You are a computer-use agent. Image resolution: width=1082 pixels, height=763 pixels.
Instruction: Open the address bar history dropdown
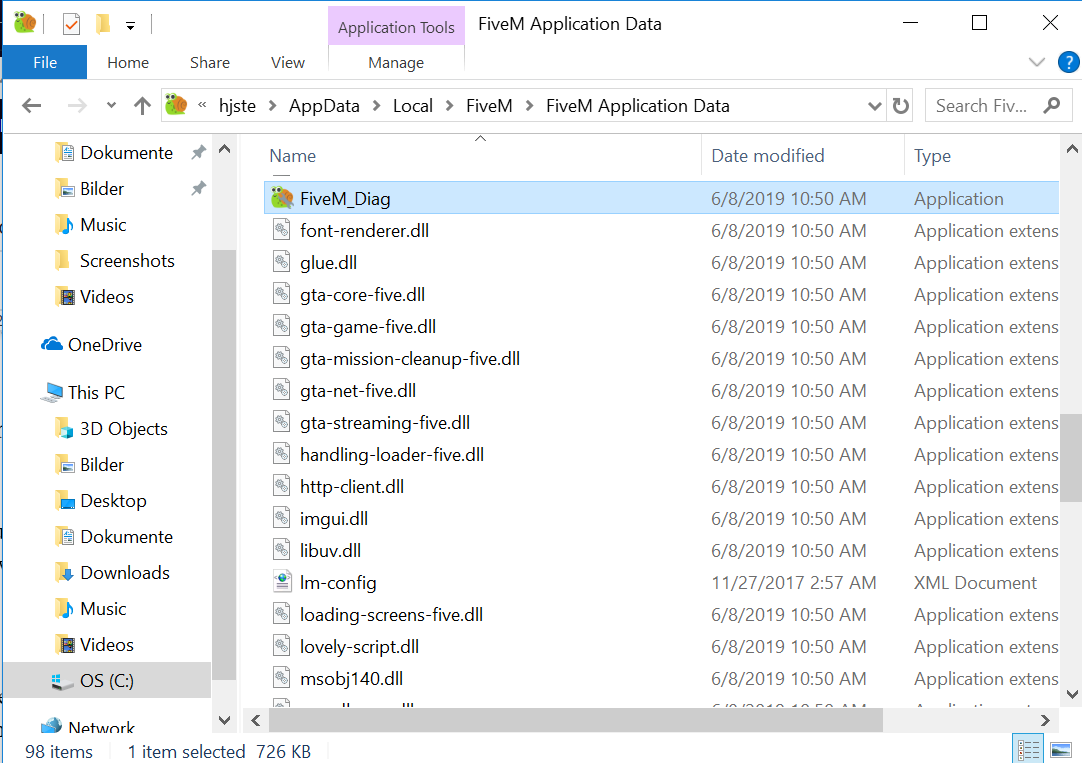click(874, 106)
